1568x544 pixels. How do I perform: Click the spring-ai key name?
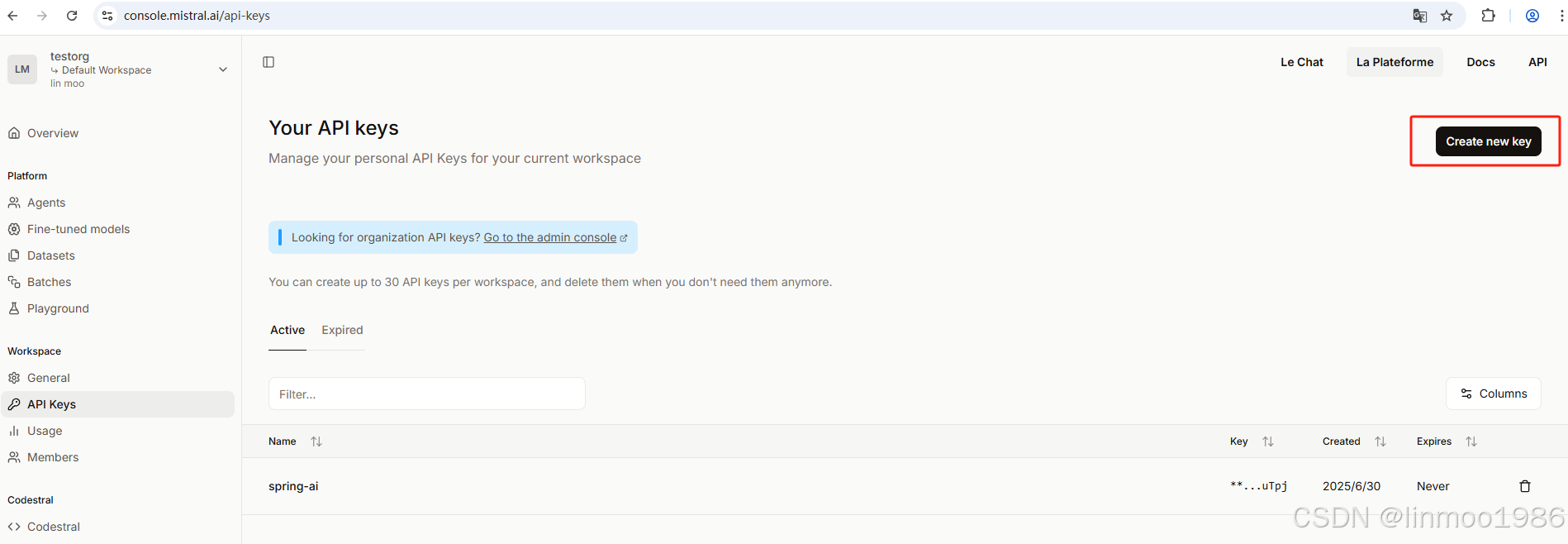pos(293,486)
